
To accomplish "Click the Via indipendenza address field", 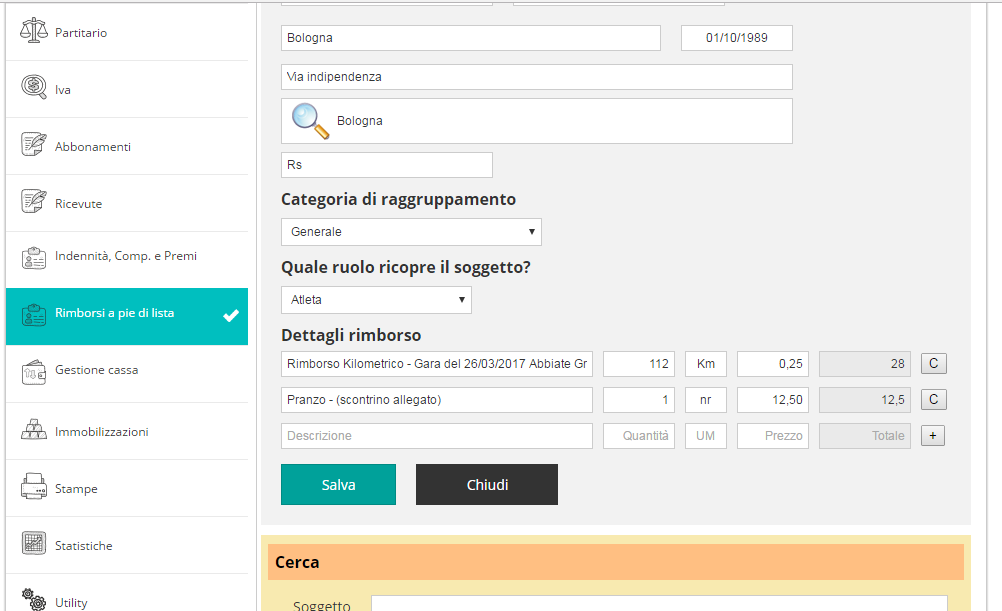I will pyautogui.click(x=536, y=77).
